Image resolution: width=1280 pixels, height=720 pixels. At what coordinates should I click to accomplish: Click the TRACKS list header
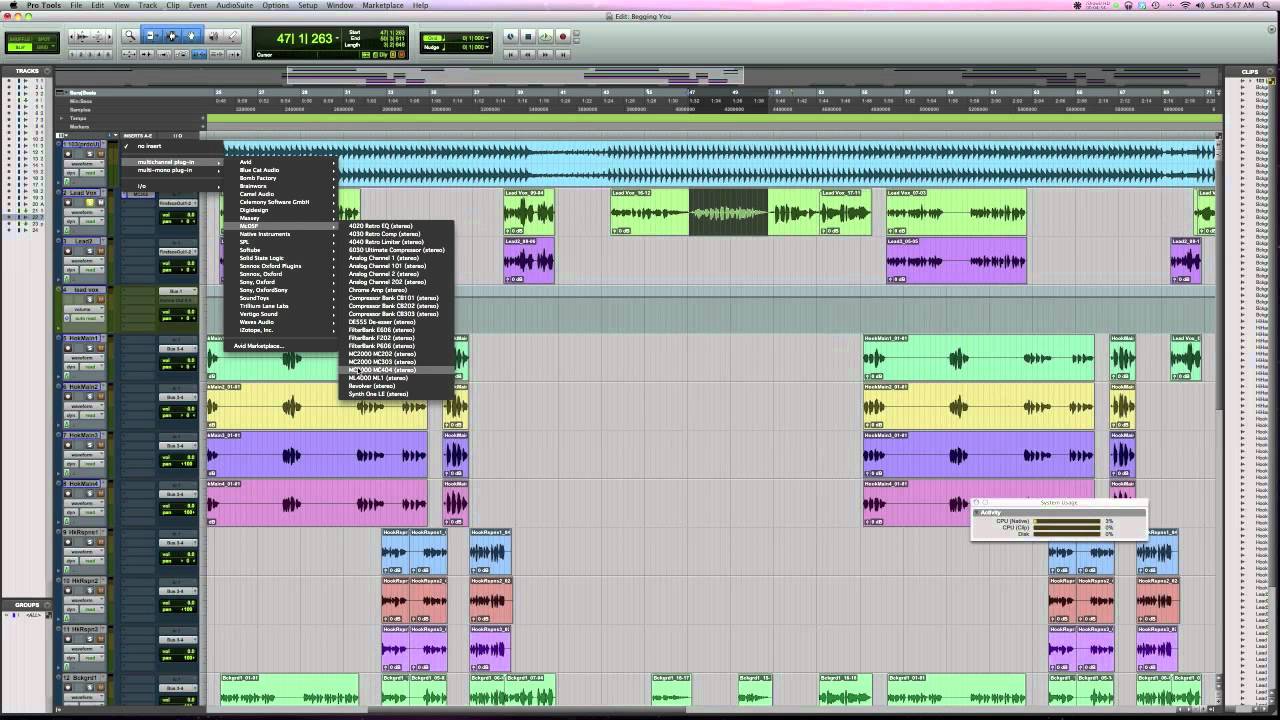27,71
